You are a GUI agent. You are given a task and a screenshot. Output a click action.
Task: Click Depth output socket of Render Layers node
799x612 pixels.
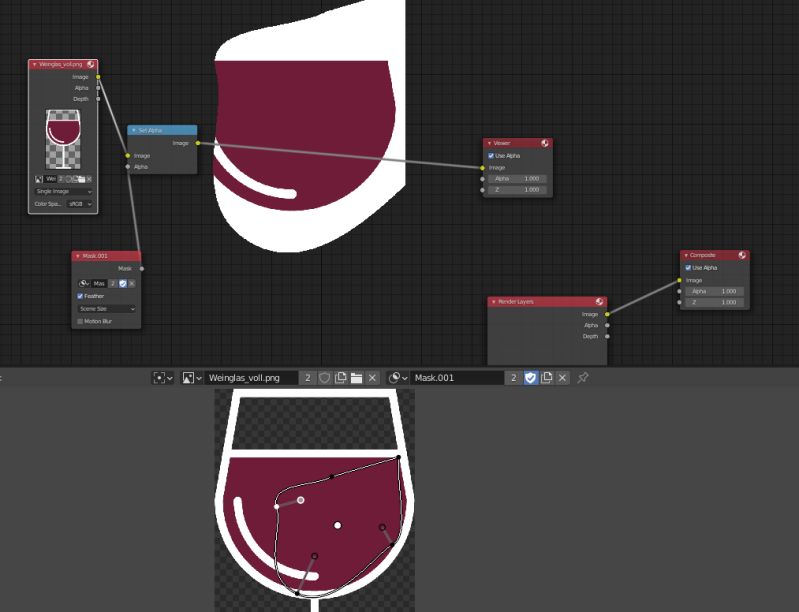click(x=607, y=336)
